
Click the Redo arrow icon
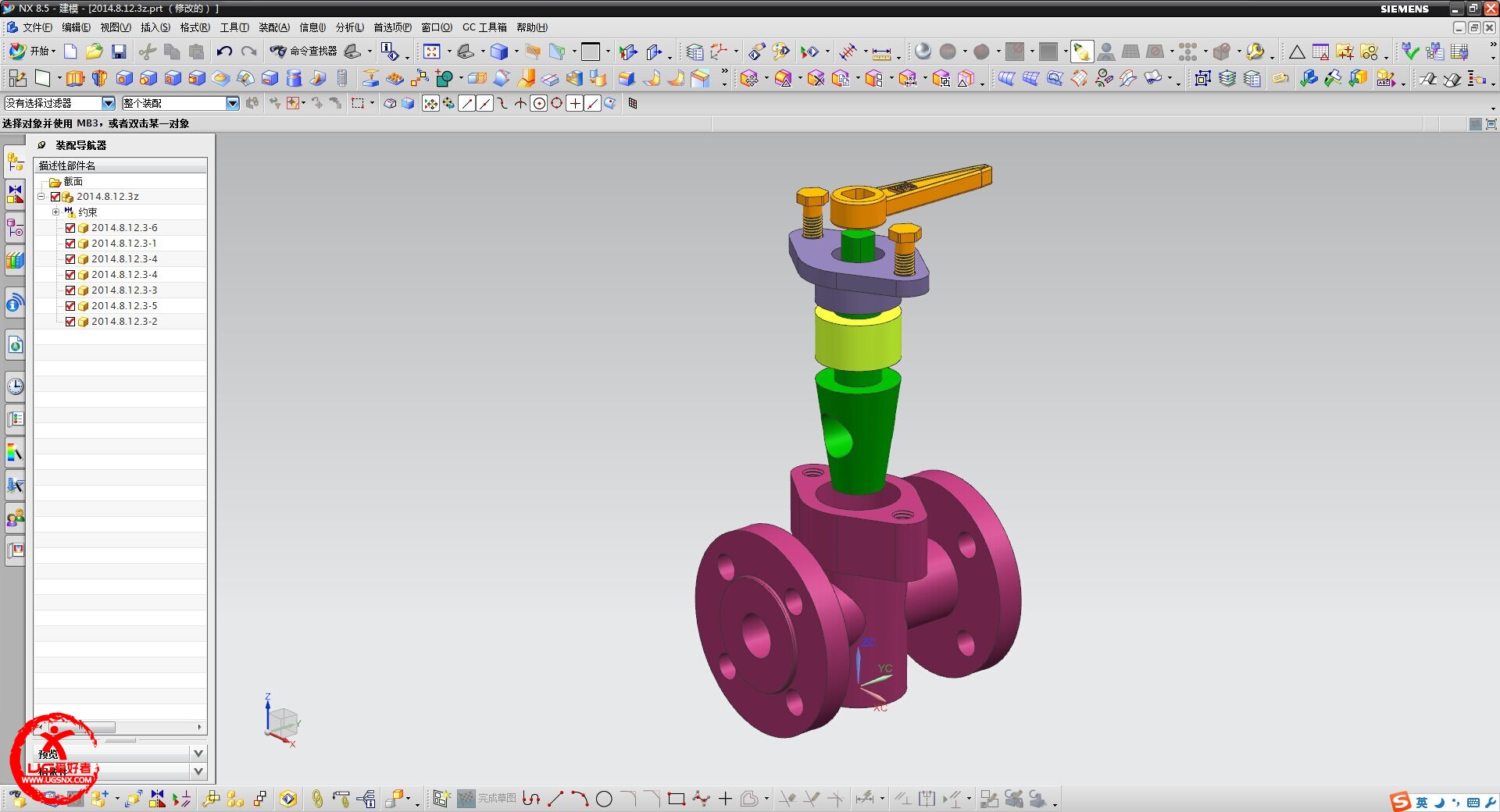249,52
